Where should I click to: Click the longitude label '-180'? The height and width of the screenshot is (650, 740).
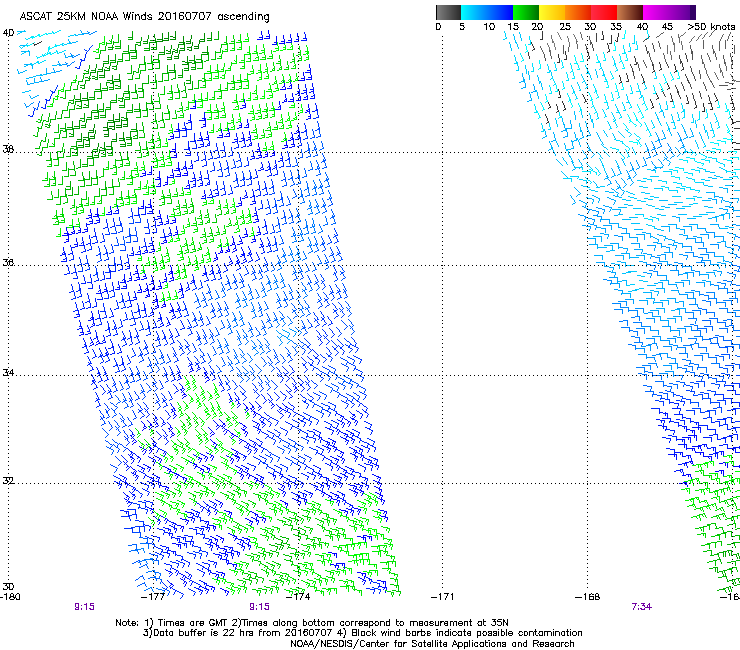[10, 597]
